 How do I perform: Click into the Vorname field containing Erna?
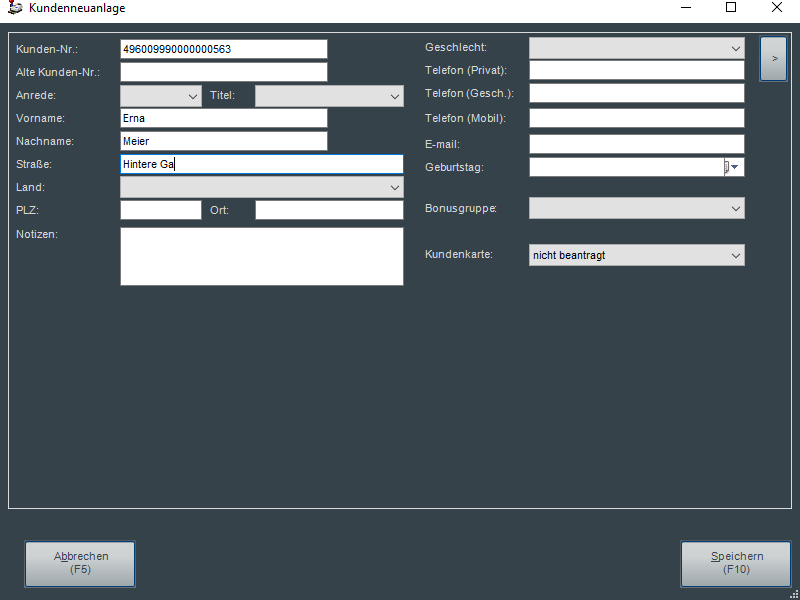[x=223, y=118]
